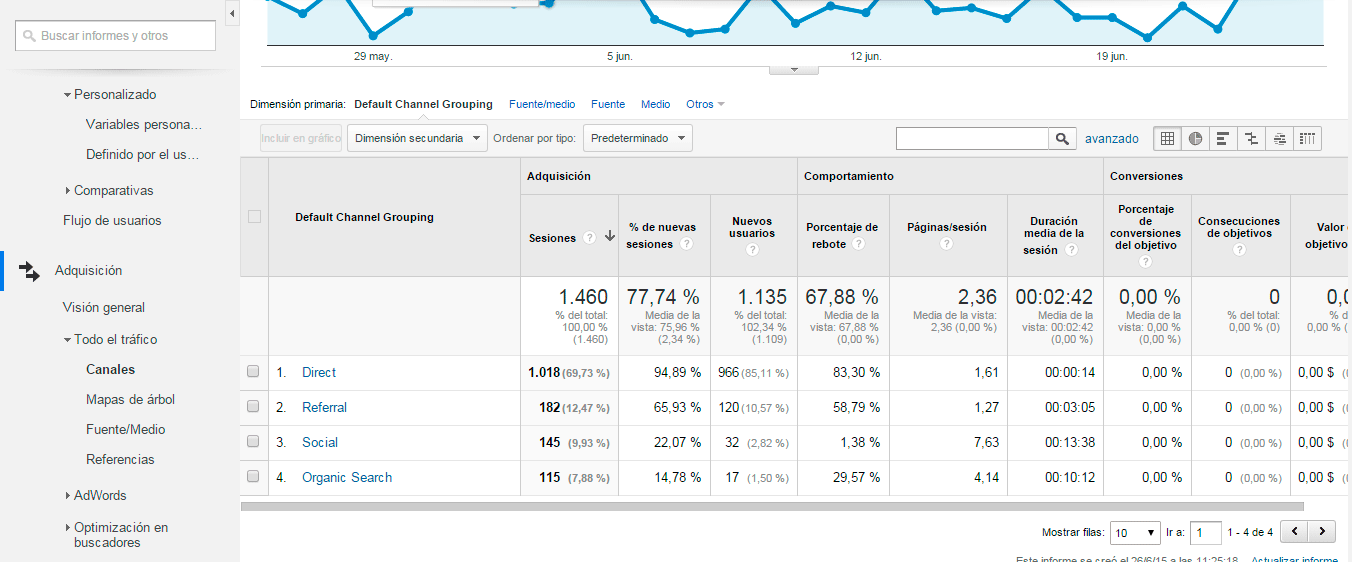Image resolution: width=1352 pixels, height=562 pixels.
Task: Click help icon for Porcentaje de rebote
Action: coord(858,244)
